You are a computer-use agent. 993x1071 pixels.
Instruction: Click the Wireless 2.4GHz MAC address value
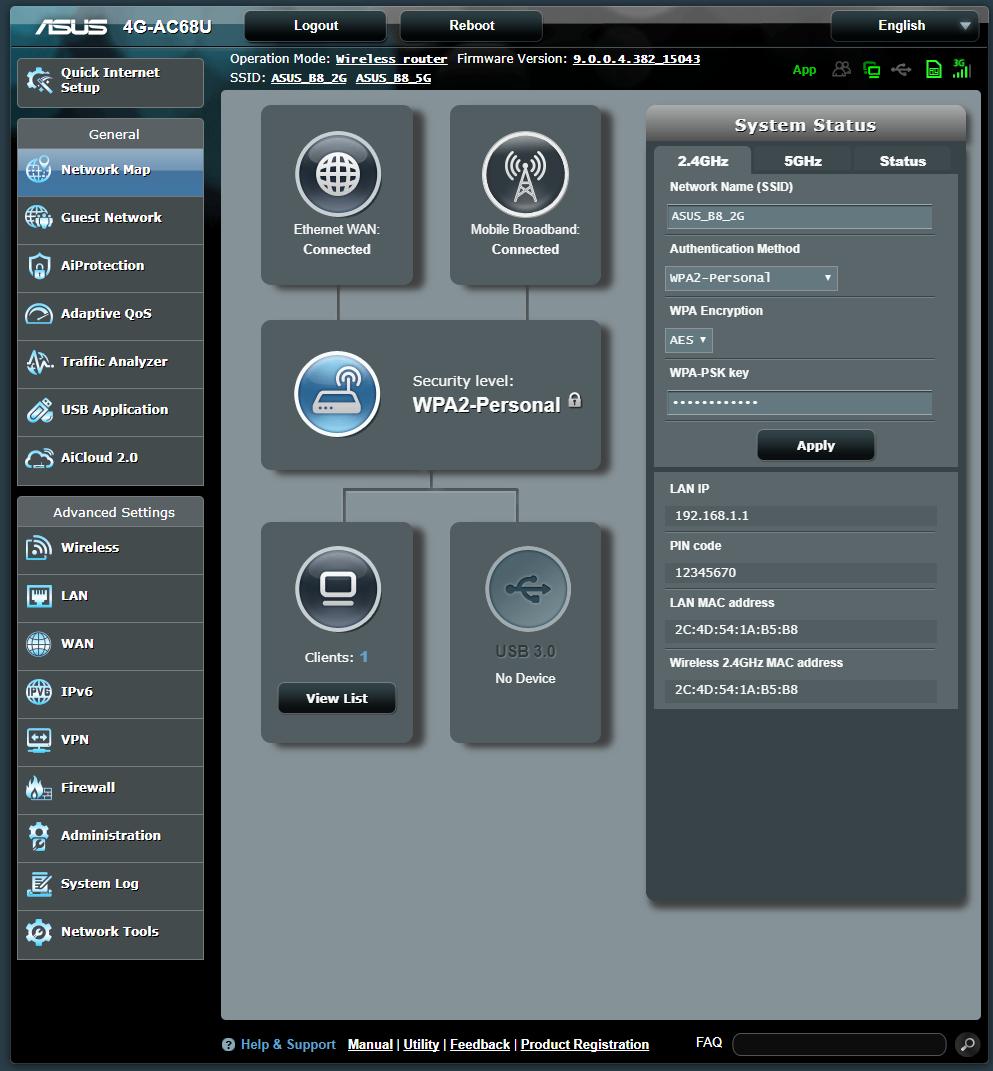tap(736, 690)
